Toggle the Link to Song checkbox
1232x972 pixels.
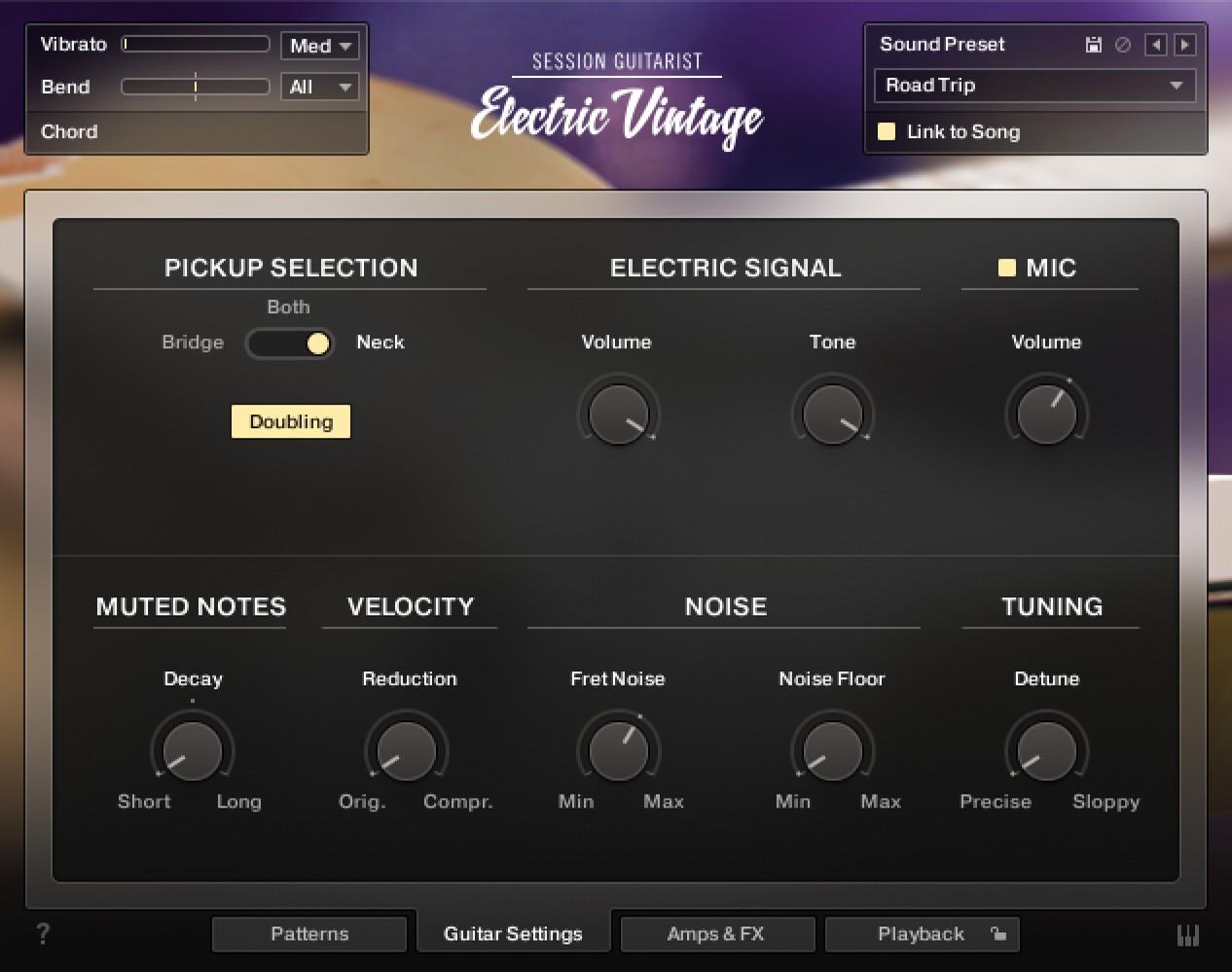tap(887, 131)
